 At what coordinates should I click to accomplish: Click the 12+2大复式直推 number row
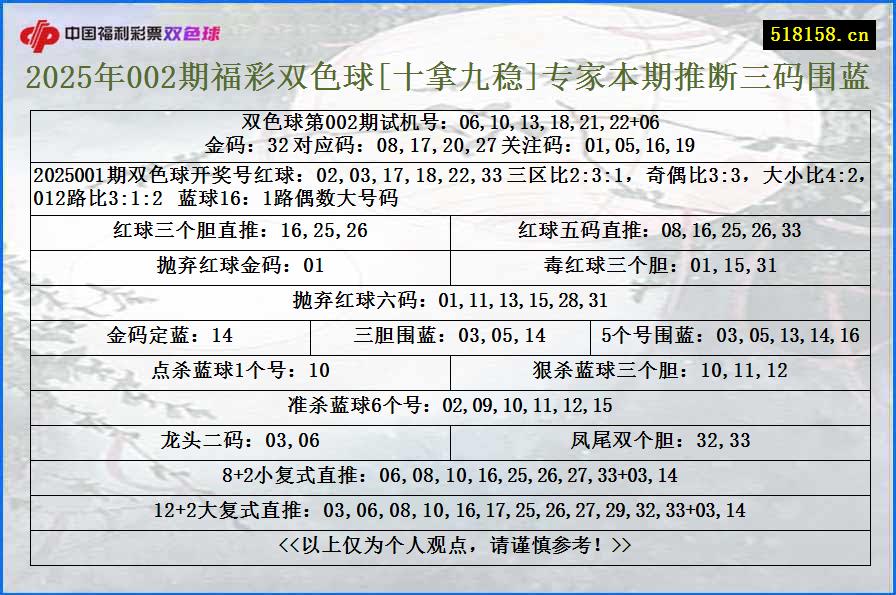click(448, 512)
